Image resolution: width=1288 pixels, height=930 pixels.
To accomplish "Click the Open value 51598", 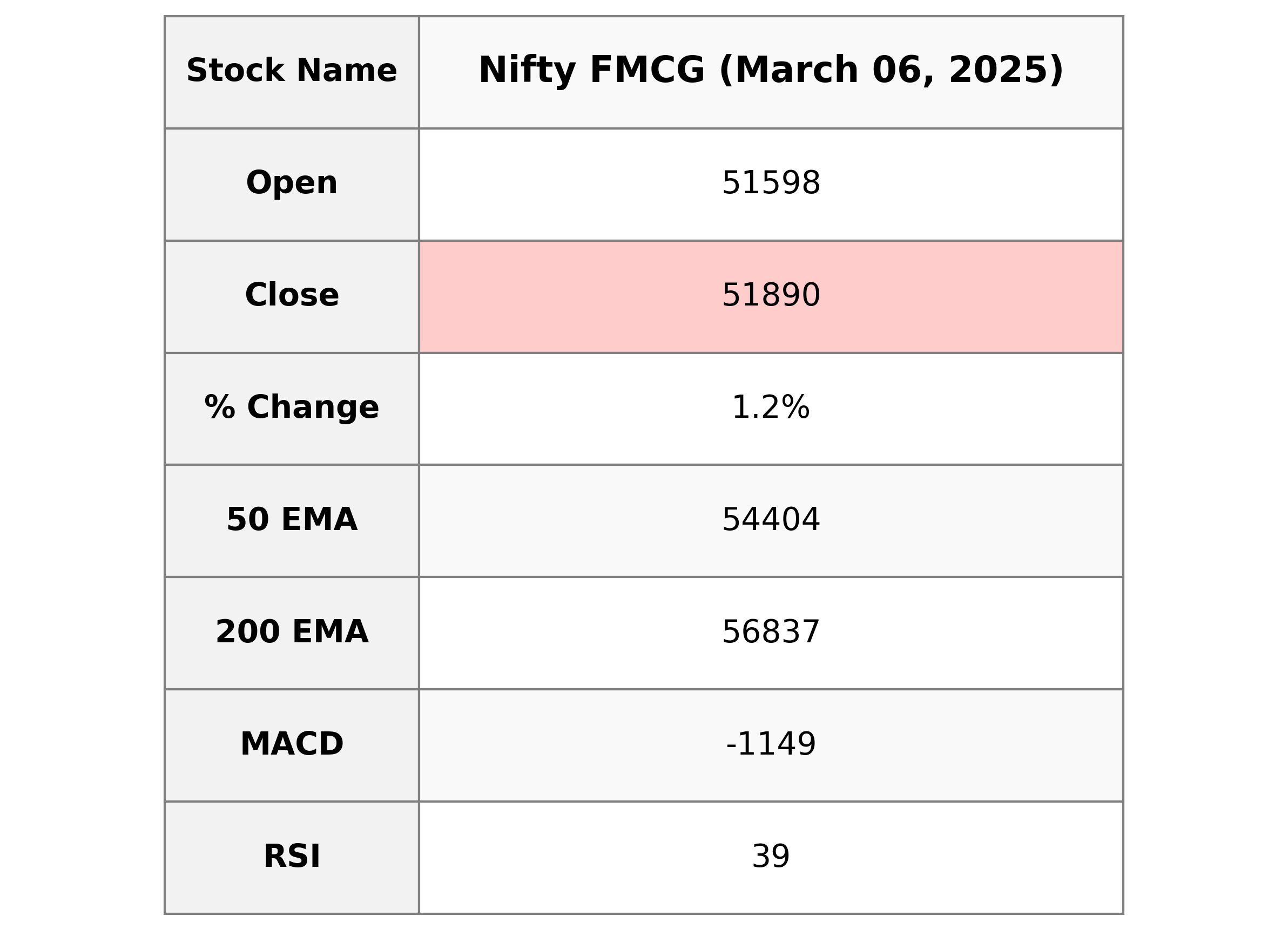I will click(x=770, y=184).
